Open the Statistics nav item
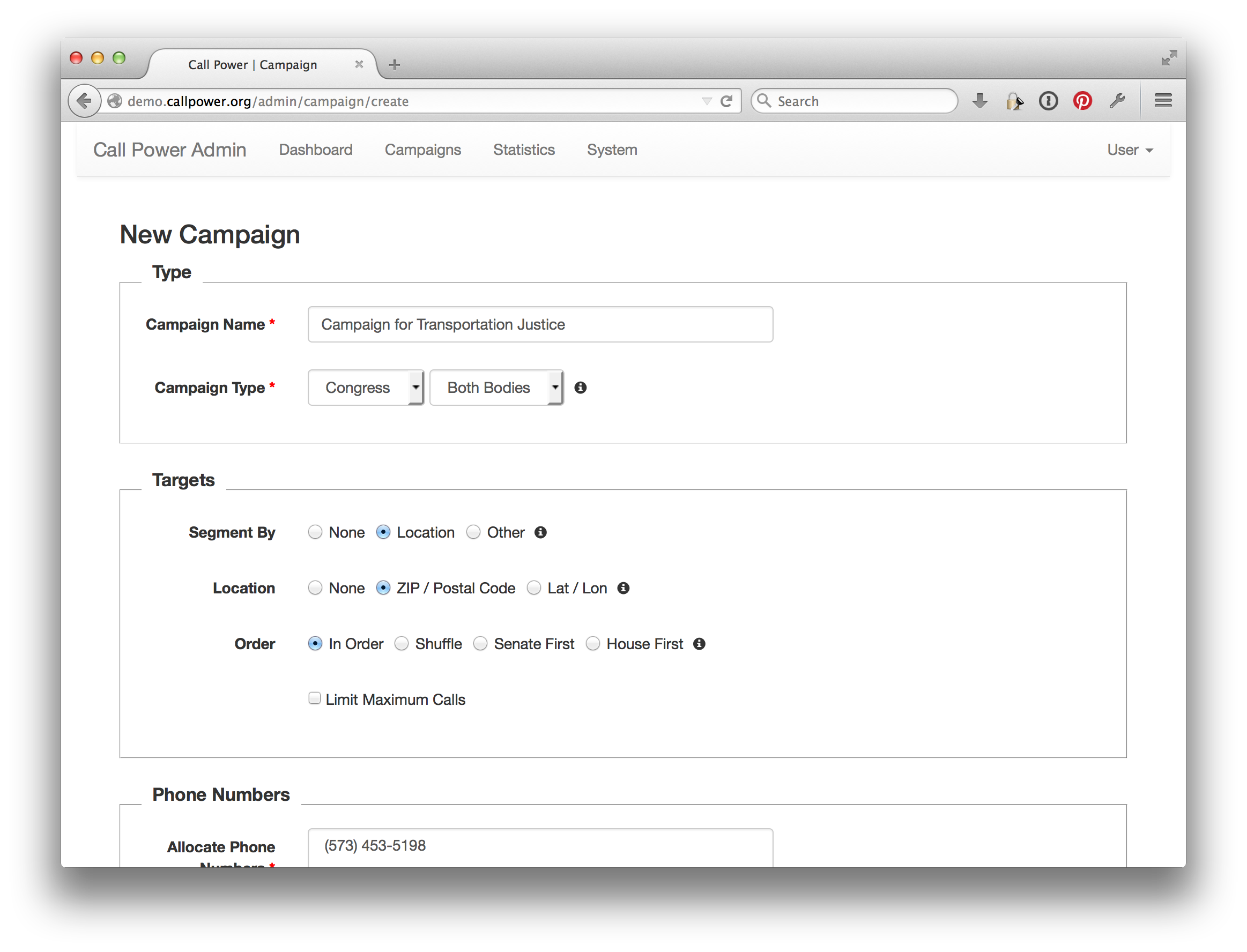 (524, 150)
